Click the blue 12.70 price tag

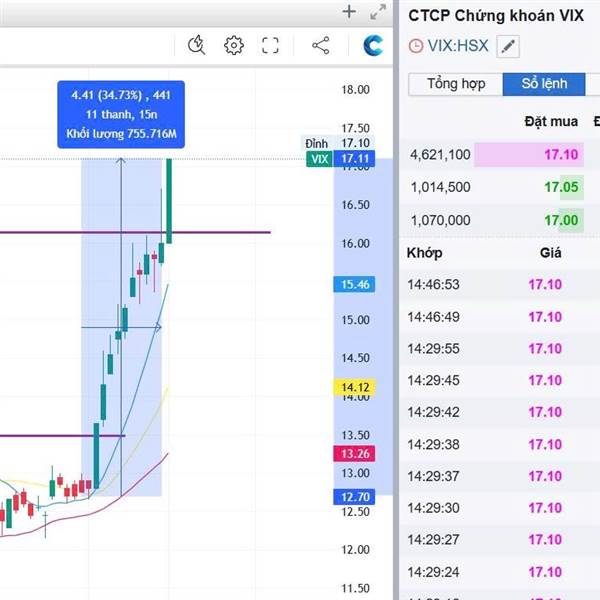click(x=354, y=497)
